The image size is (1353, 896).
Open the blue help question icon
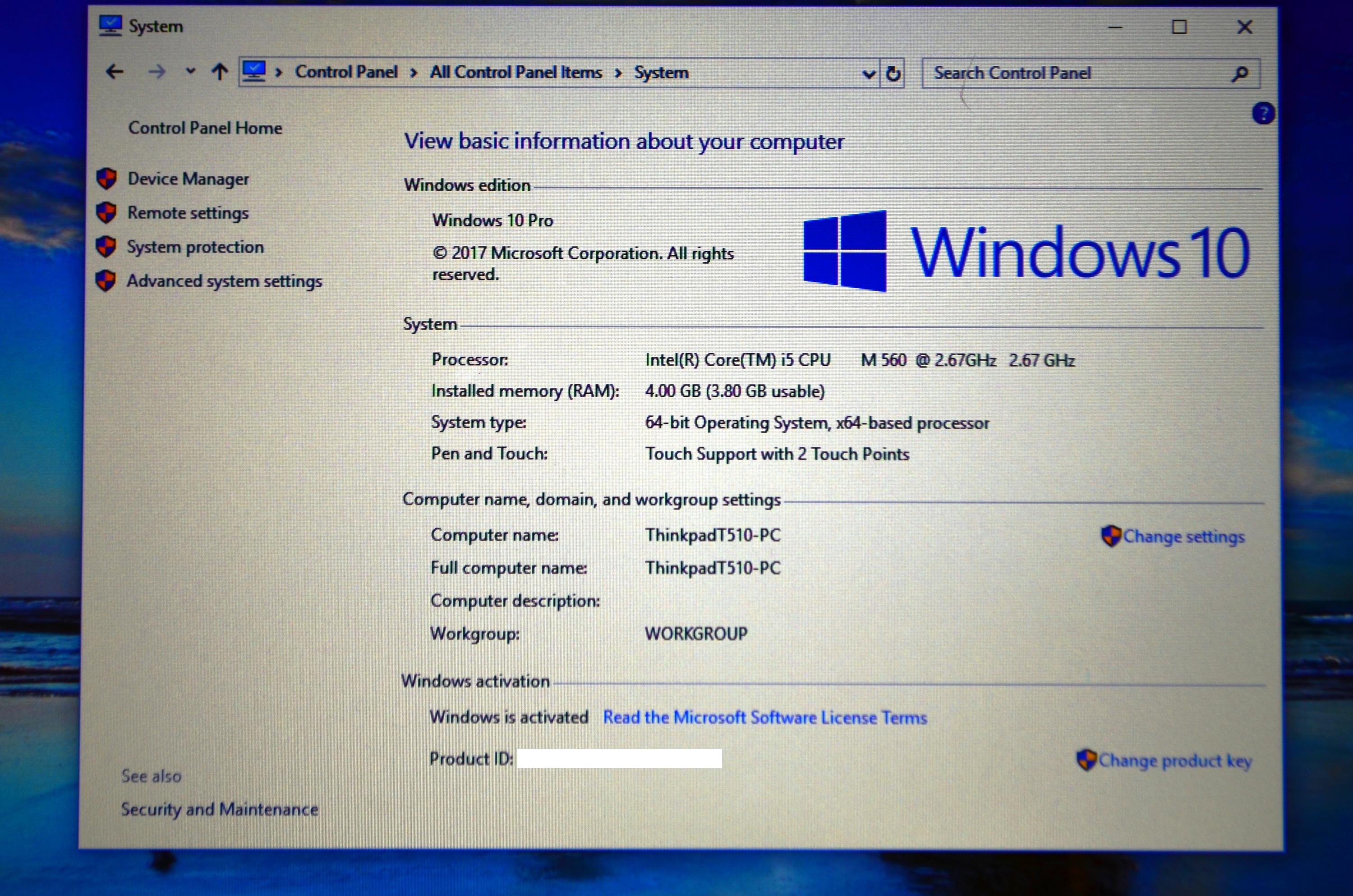pyautogui.click(x=1263, y=113)
